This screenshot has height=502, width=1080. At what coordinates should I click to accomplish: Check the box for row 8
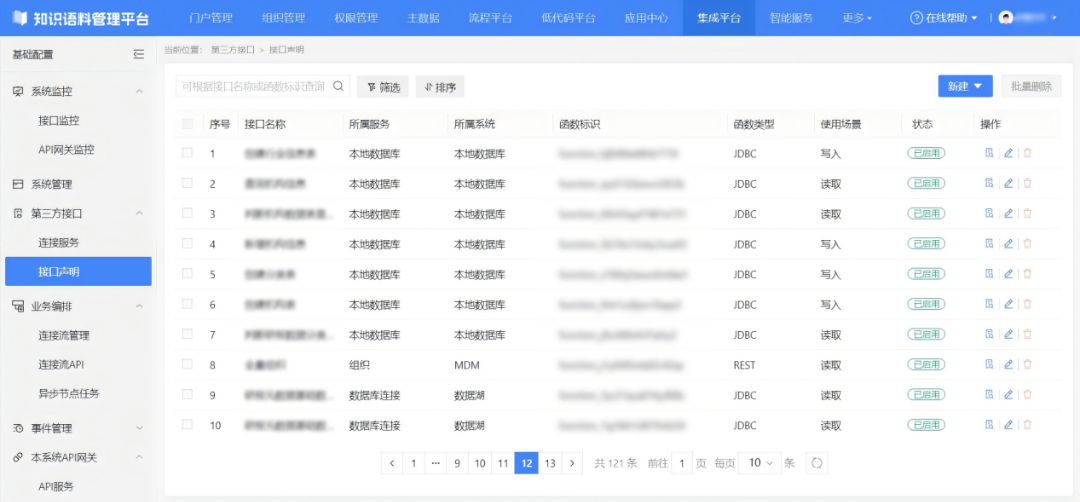[187, 364]
